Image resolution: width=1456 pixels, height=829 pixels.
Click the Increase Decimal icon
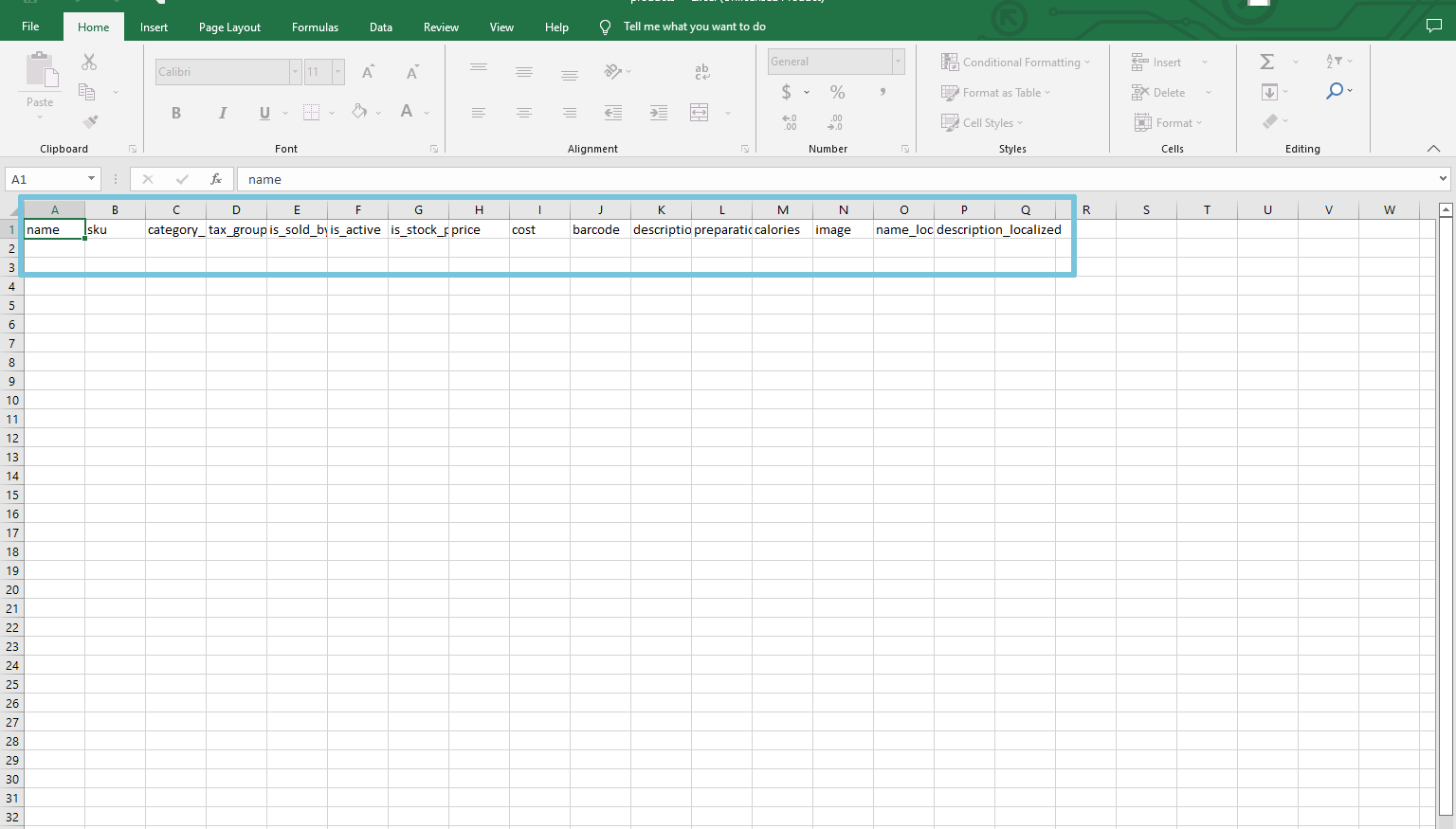click(x=790, y=122)
